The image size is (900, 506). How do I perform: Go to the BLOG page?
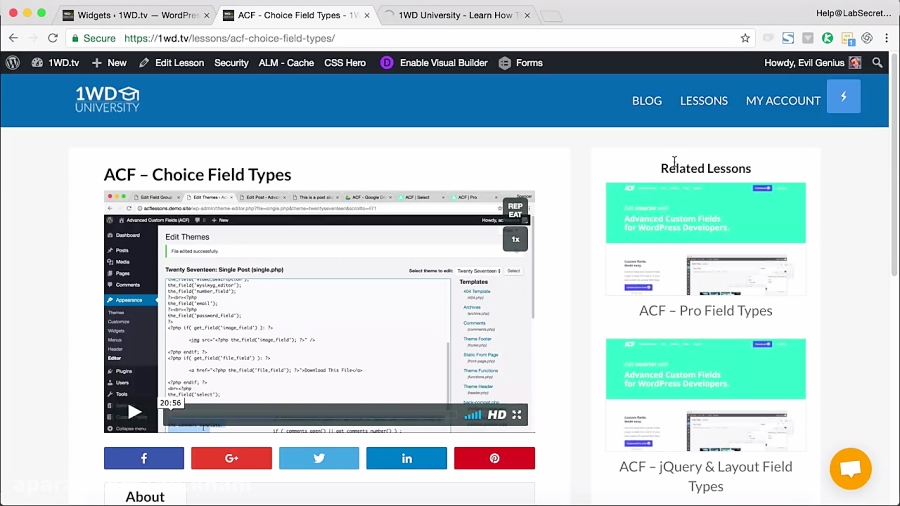click(647, 100)
